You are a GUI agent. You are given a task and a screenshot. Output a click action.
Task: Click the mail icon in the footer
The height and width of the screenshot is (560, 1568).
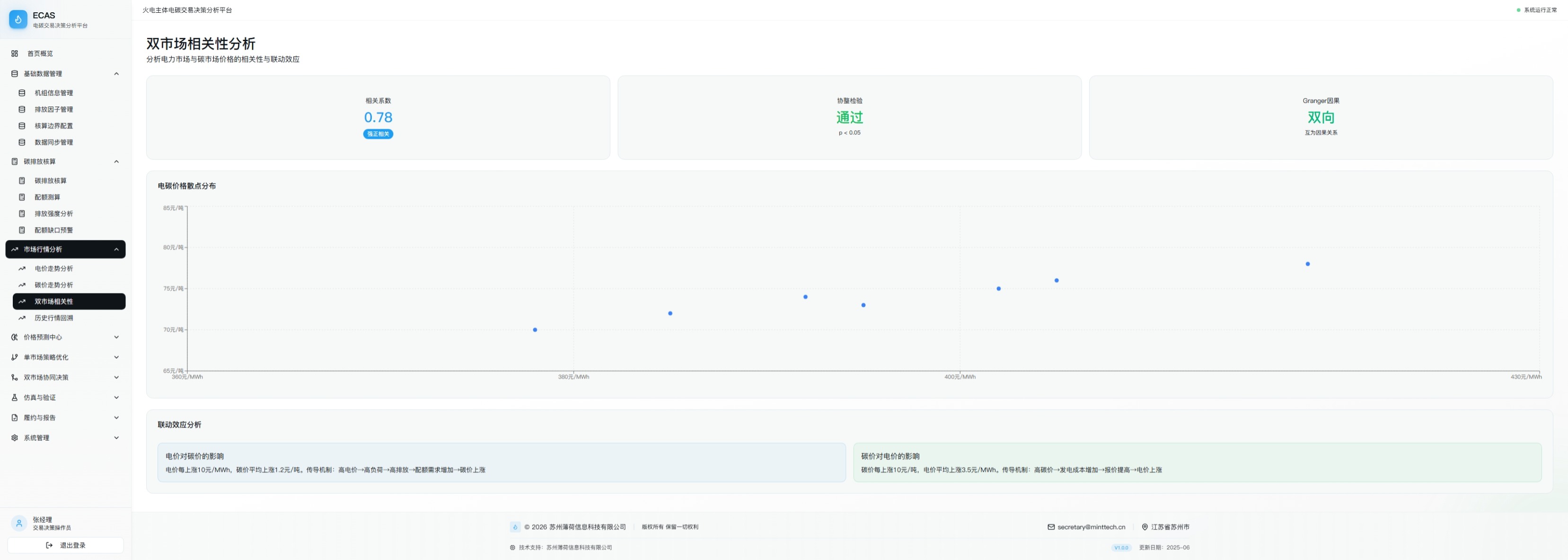(1050, 527)
